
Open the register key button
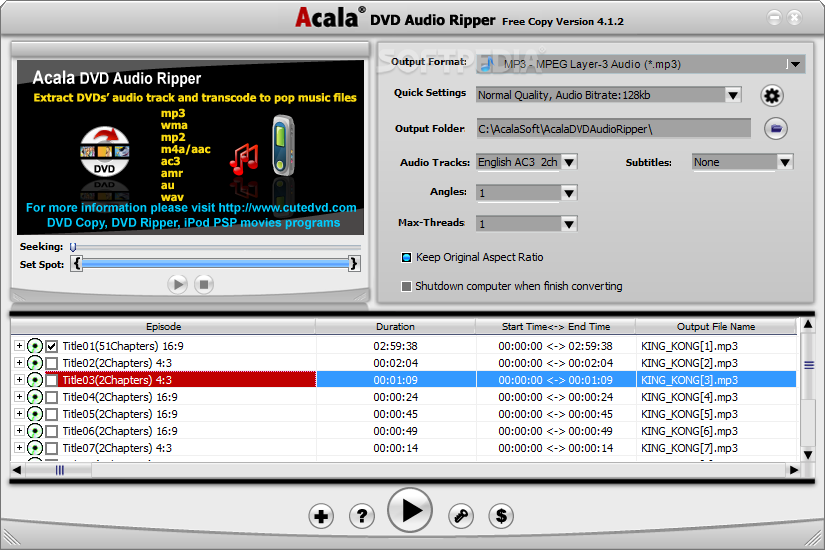click(461, 516)
